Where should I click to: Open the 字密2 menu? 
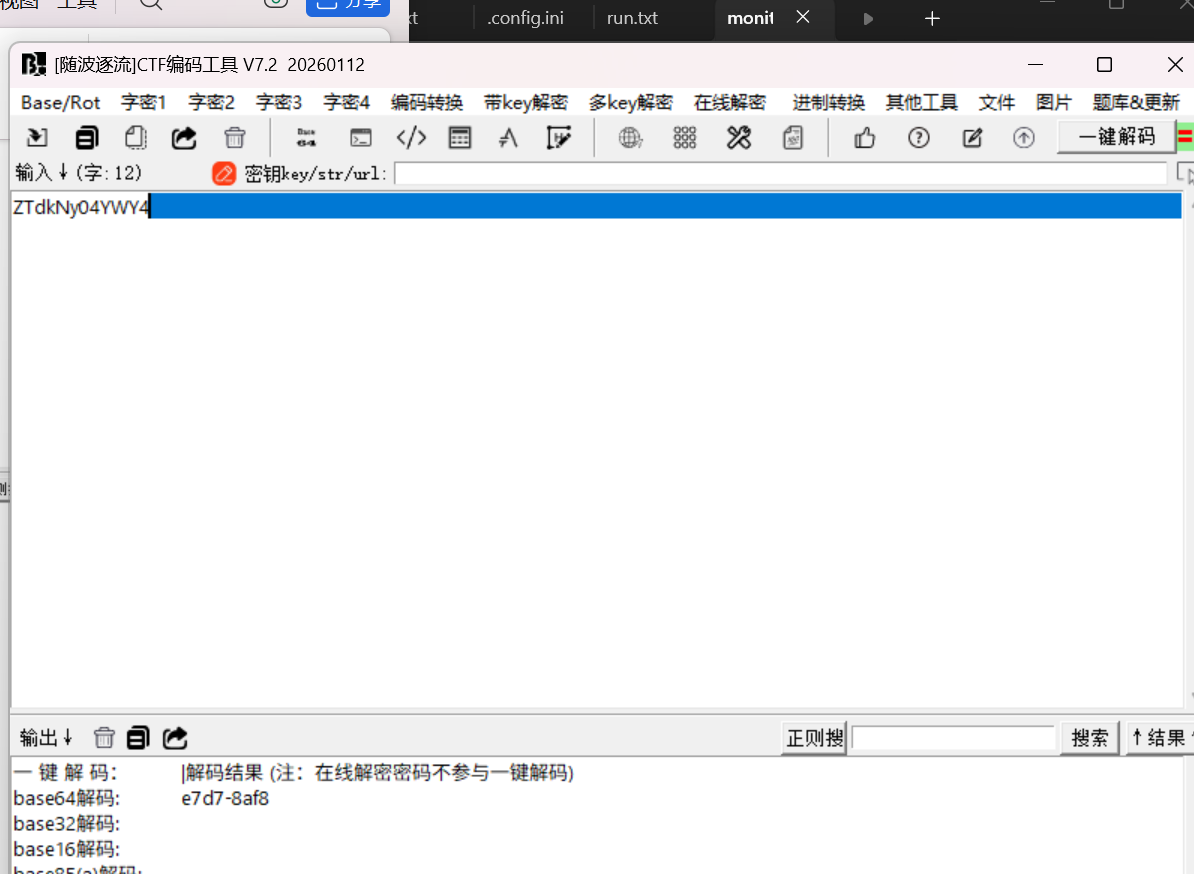(x=211, y=103)
